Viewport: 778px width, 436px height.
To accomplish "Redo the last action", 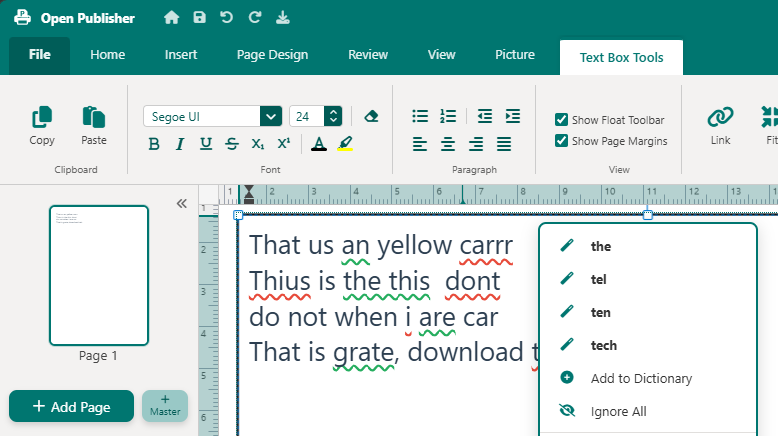I will tap(255, 18).
